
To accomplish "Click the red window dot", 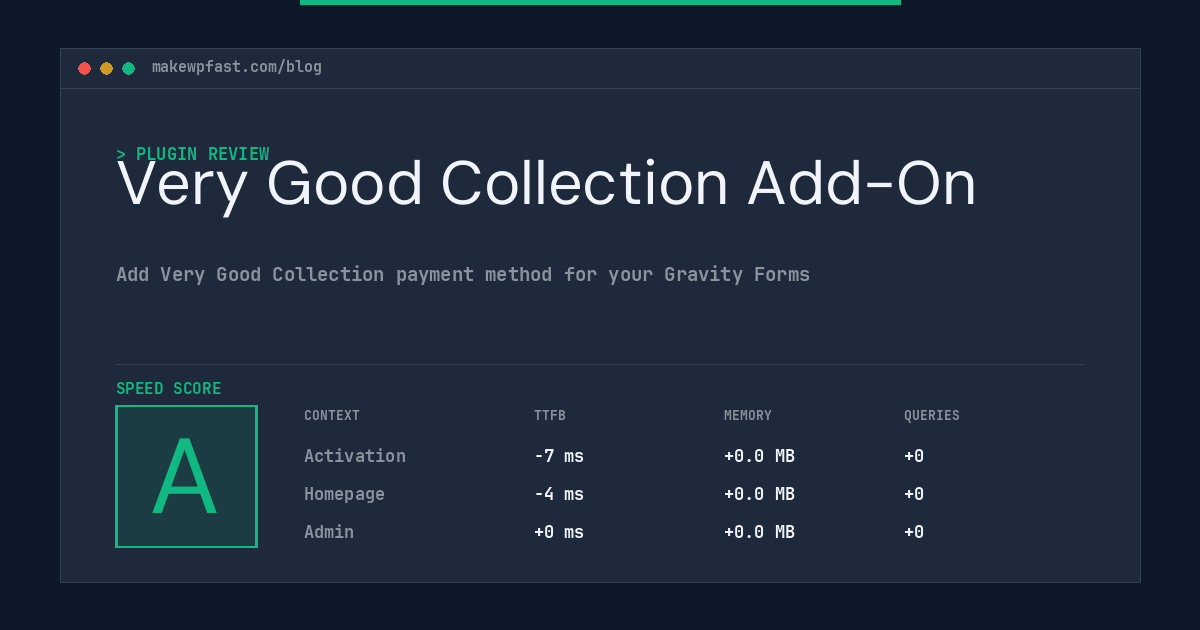I will click(x=84, y=68).
